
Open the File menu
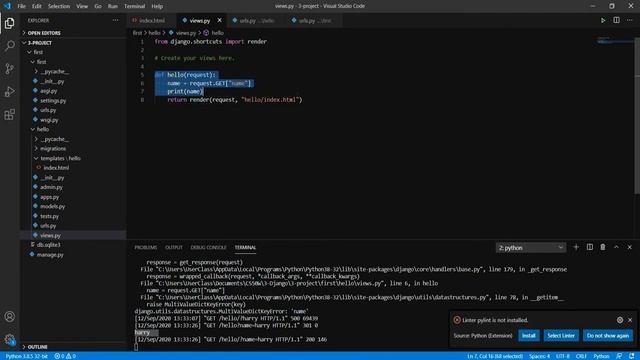point(21,6)
